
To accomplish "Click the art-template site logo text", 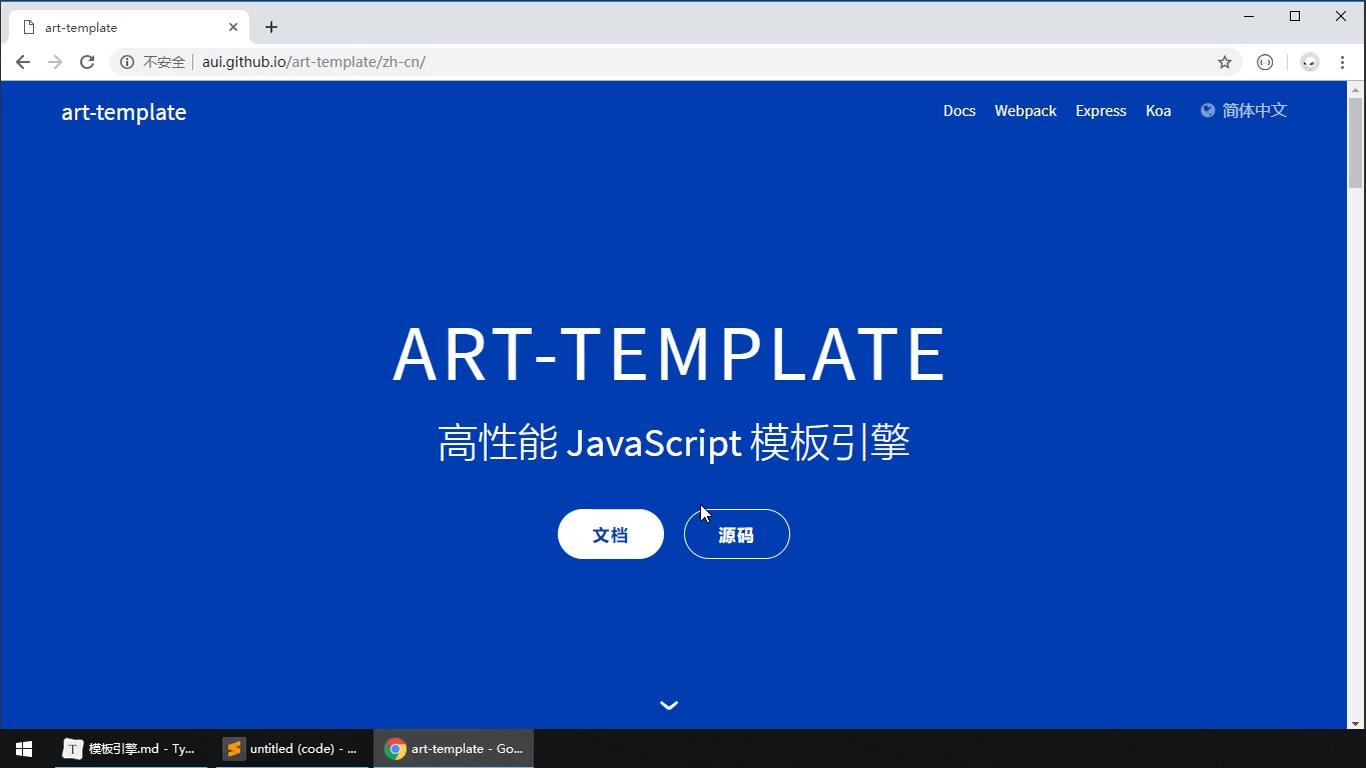I will tap(124, 112).
